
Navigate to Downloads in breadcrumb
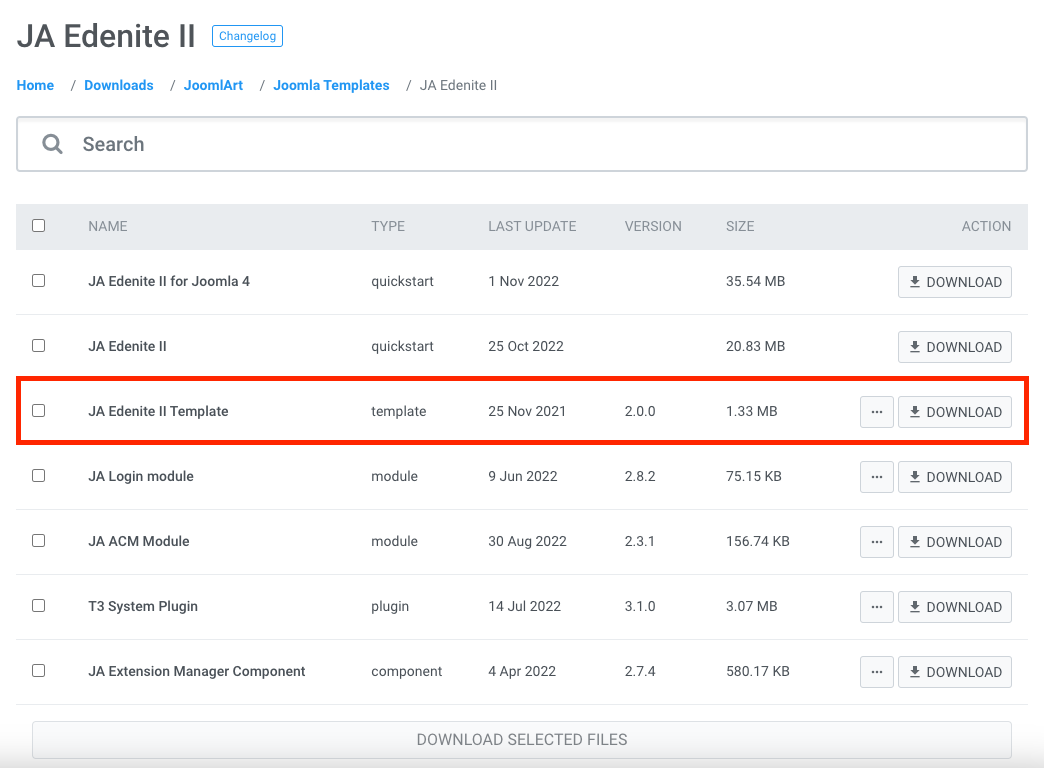tap(119, 86)
